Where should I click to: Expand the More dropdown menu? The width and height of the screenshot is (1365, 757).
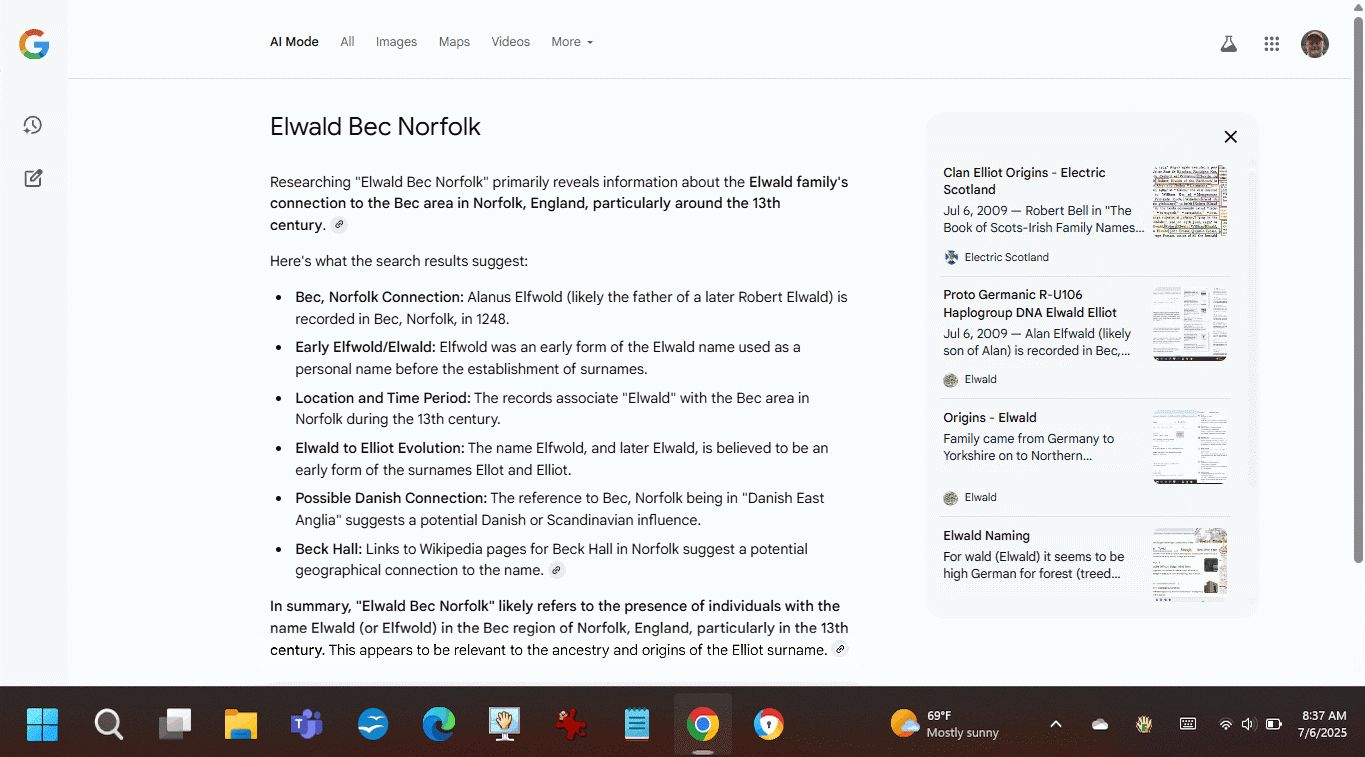point(572,42)
